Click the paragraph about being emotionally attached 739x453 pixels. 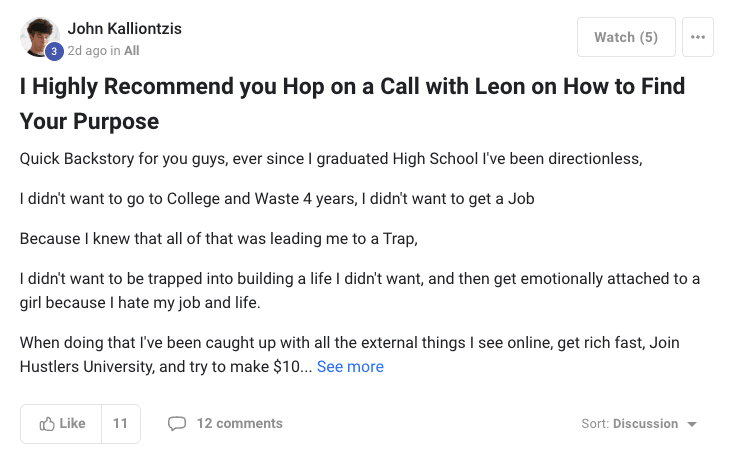[x=359, y=290]
